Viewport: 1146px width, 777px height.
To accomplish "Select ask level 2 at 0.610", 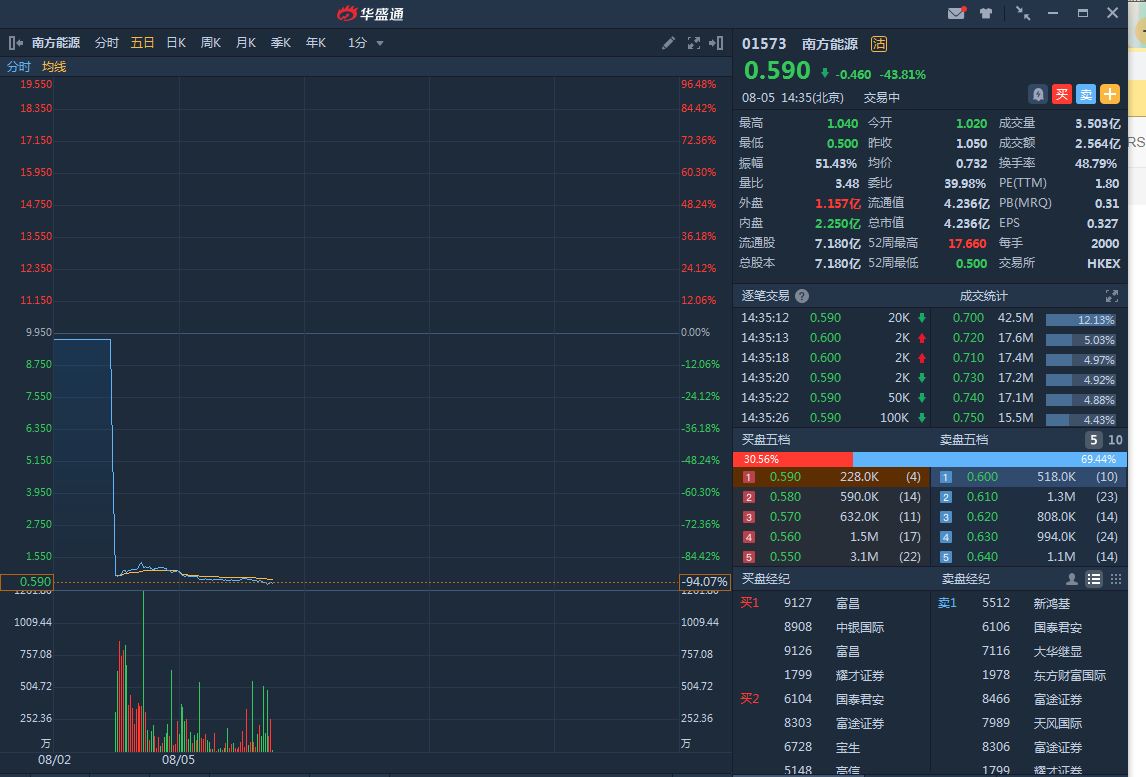I will (x=1029, y=497).
